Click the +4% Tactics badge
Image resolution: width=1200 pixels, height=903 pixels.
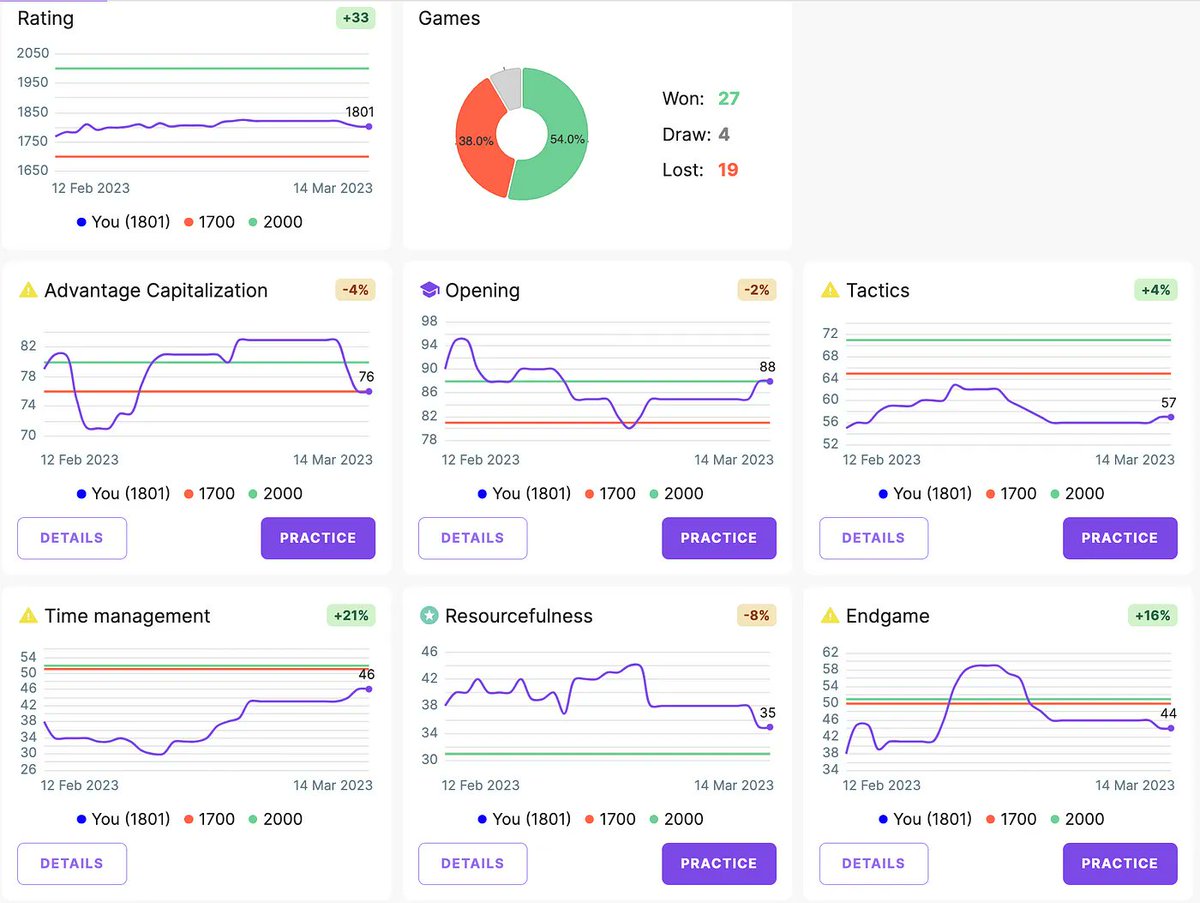(1157, 290)
